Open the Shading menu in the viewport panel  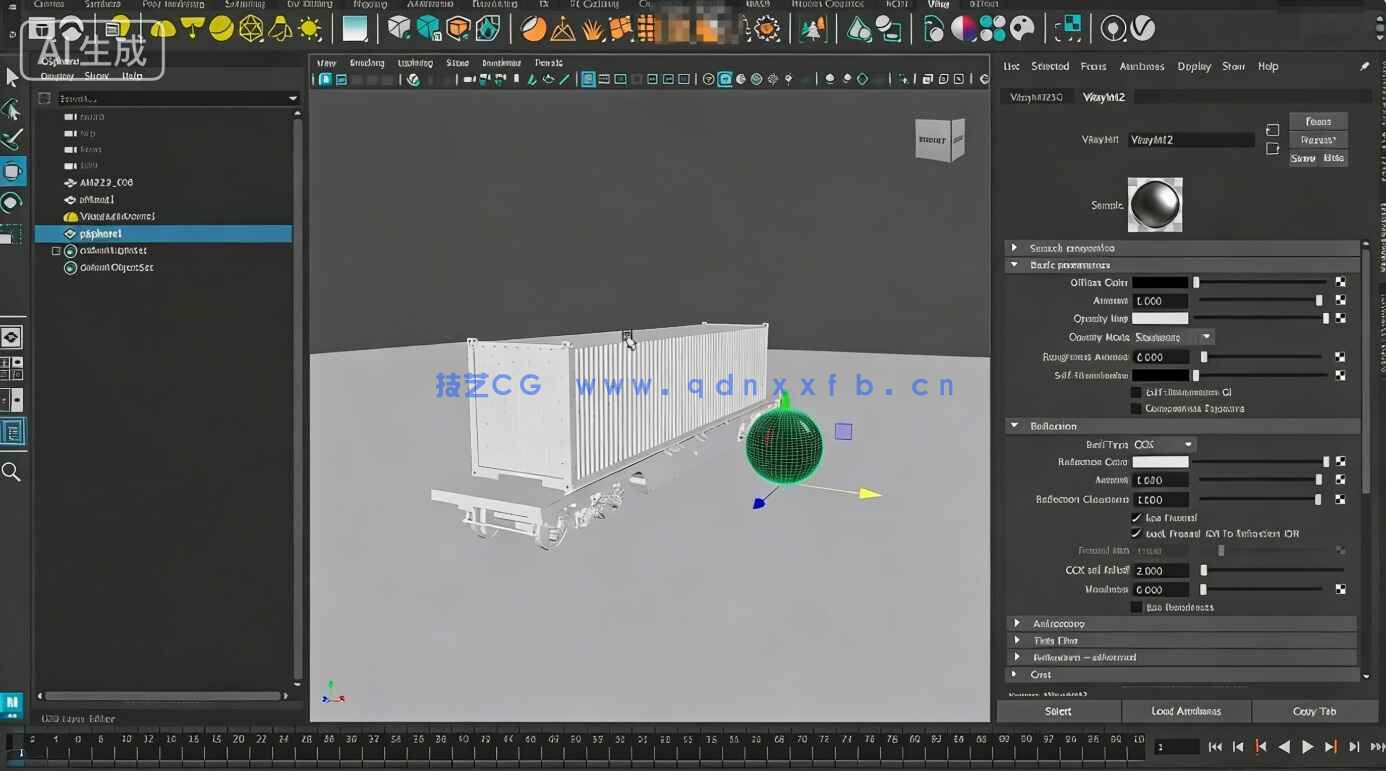tap(368, 62)
